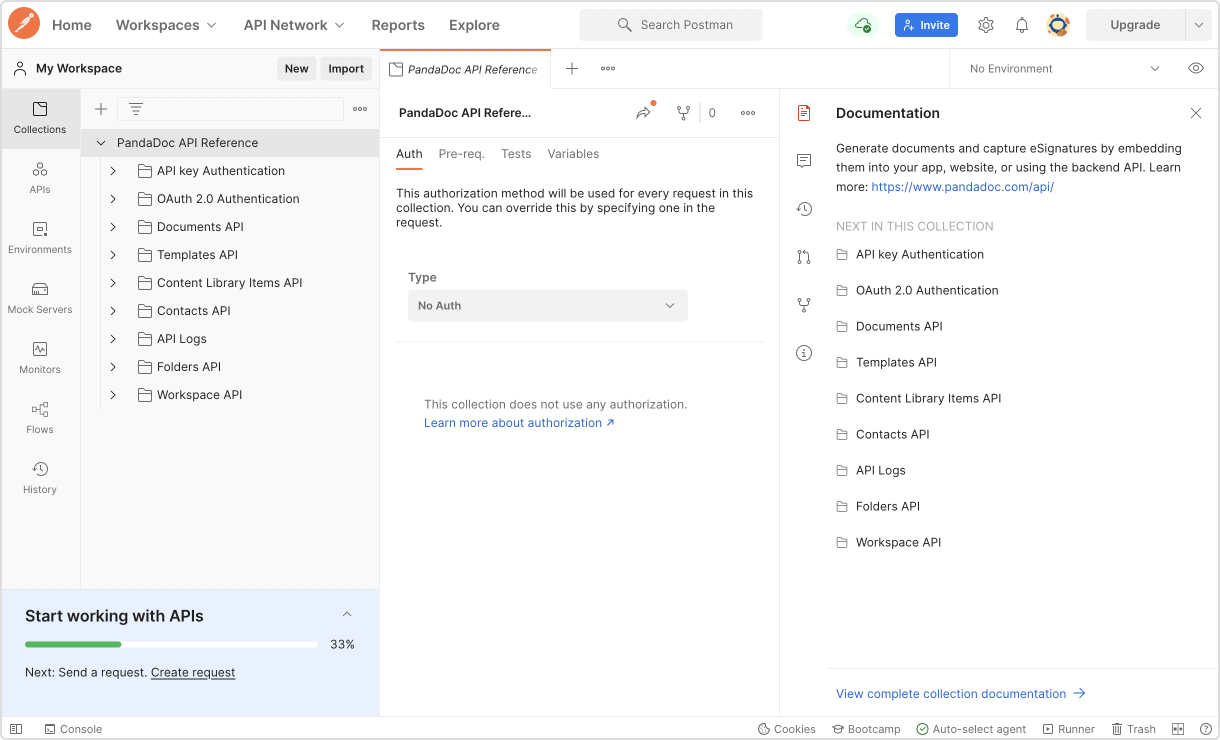1220x740 pixels.
Task: Open the Changelog history icon in right sidebar
Action: (804, 209)
